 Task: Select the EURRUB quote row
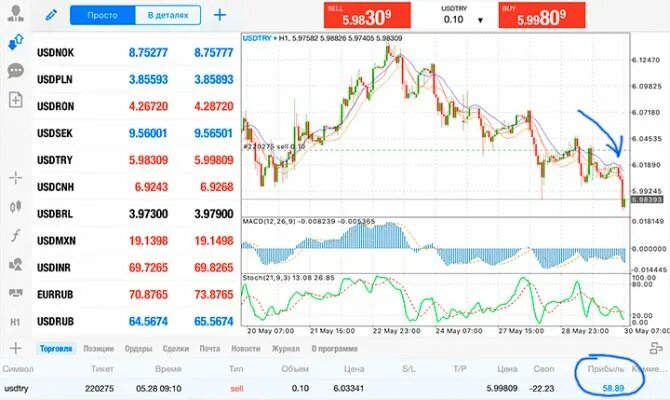135,295
